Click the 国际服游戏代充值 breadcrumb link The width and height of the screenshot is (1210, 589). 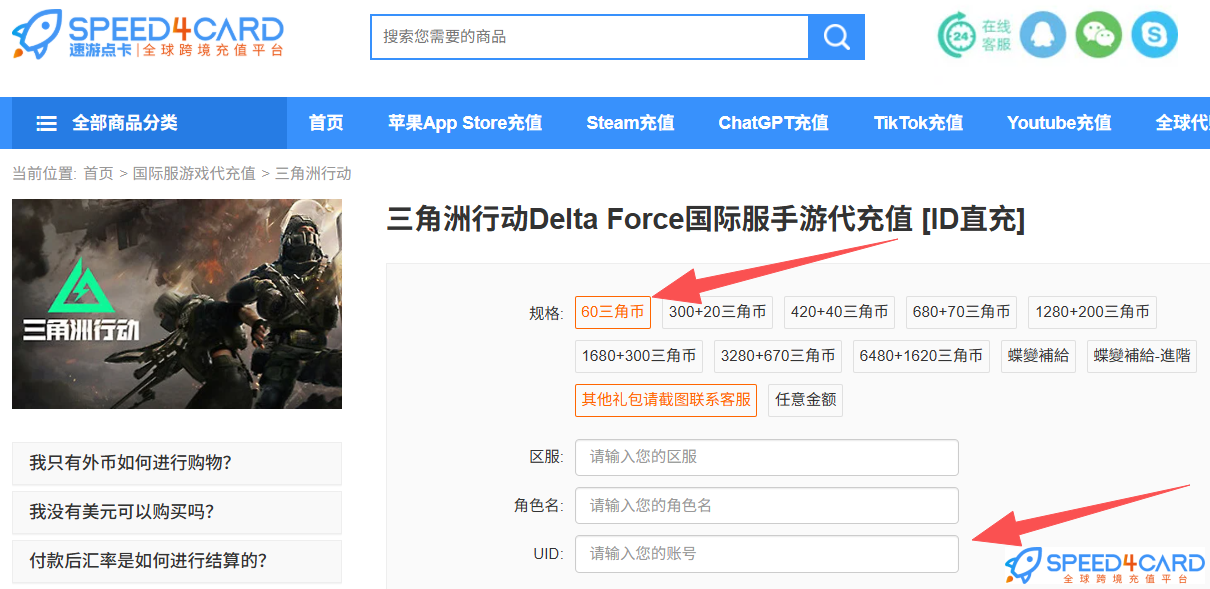[194, 173]
